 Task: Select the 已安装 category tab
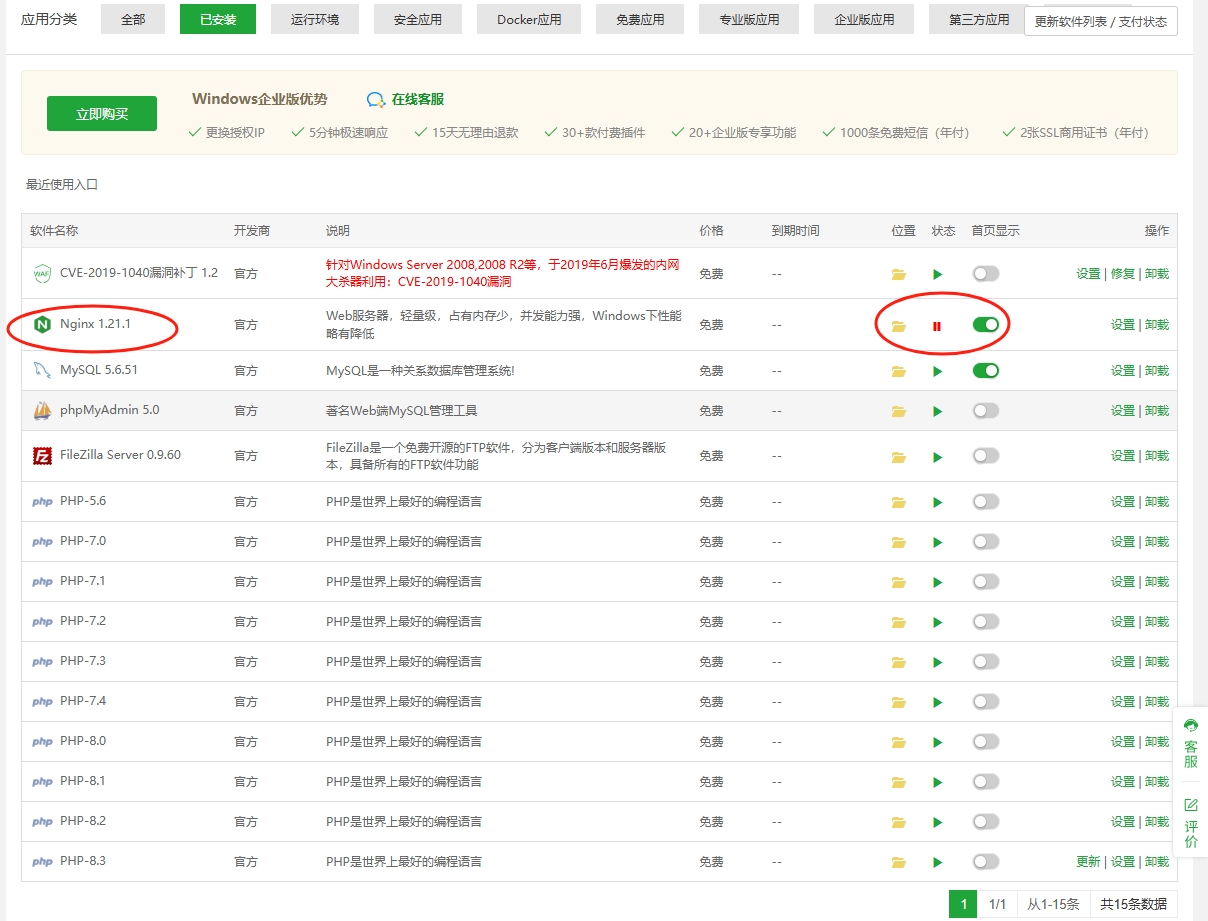click(x=218, y=19)
